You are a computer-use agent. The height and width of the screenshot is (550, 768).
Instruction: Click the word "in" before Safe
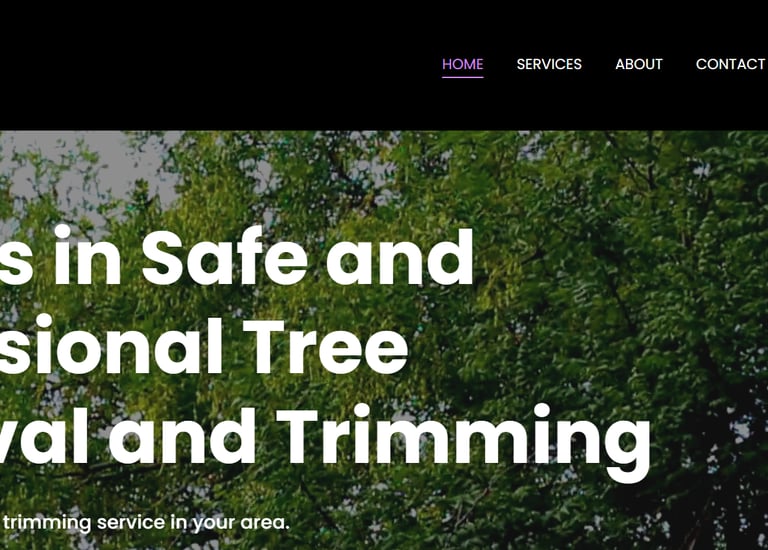tap(87, 255)
